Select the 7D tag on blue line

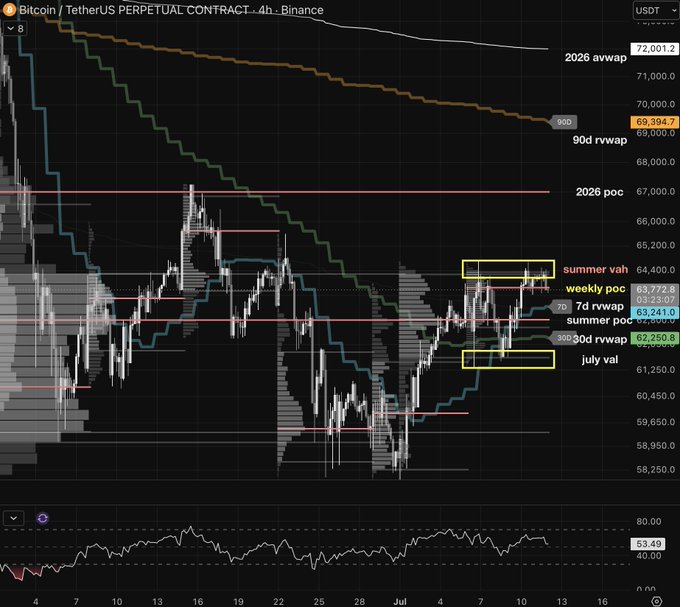561,307
